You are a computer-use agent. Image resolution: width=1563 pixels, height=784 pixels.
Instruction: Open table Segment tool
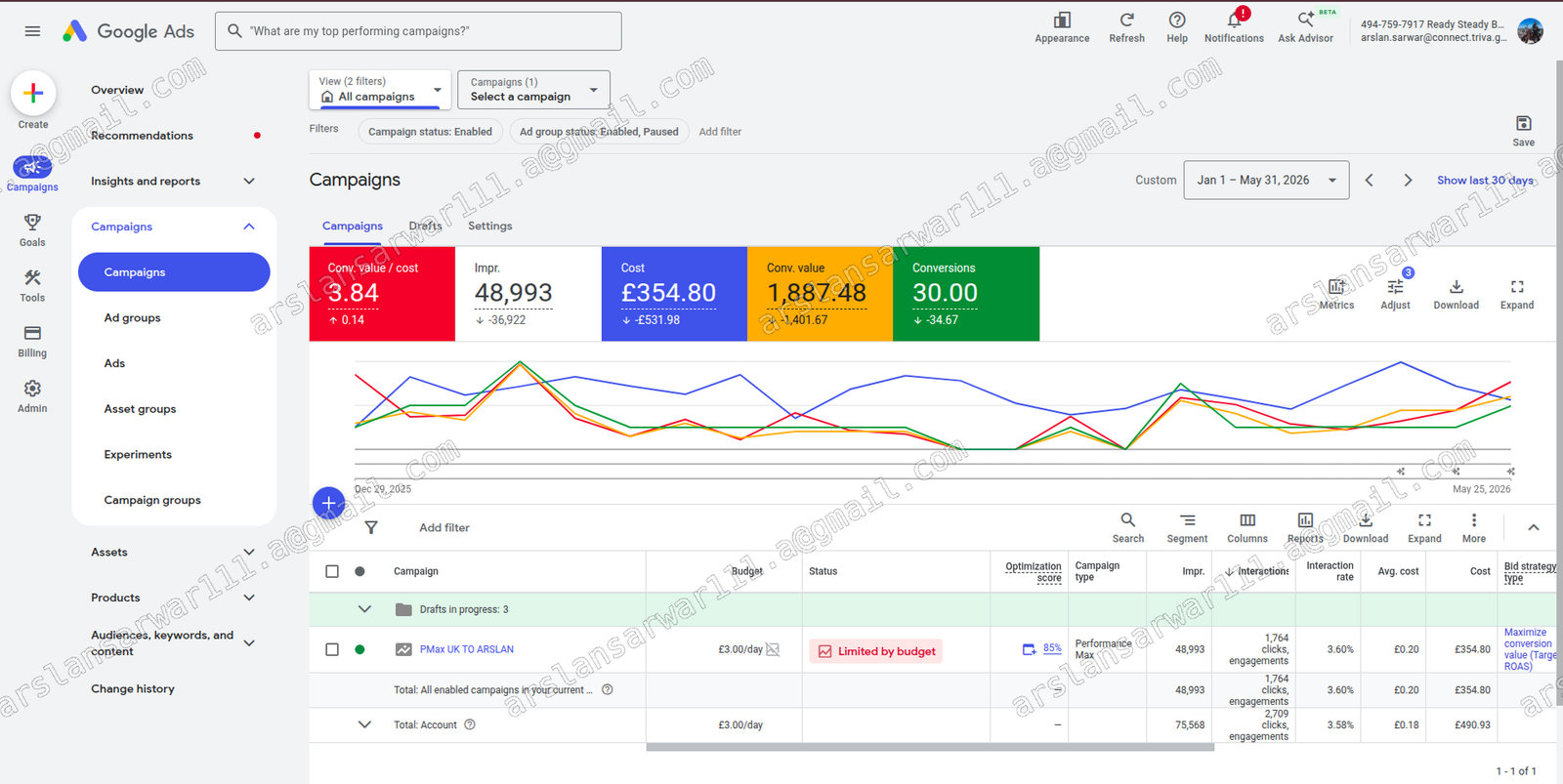1187,527
